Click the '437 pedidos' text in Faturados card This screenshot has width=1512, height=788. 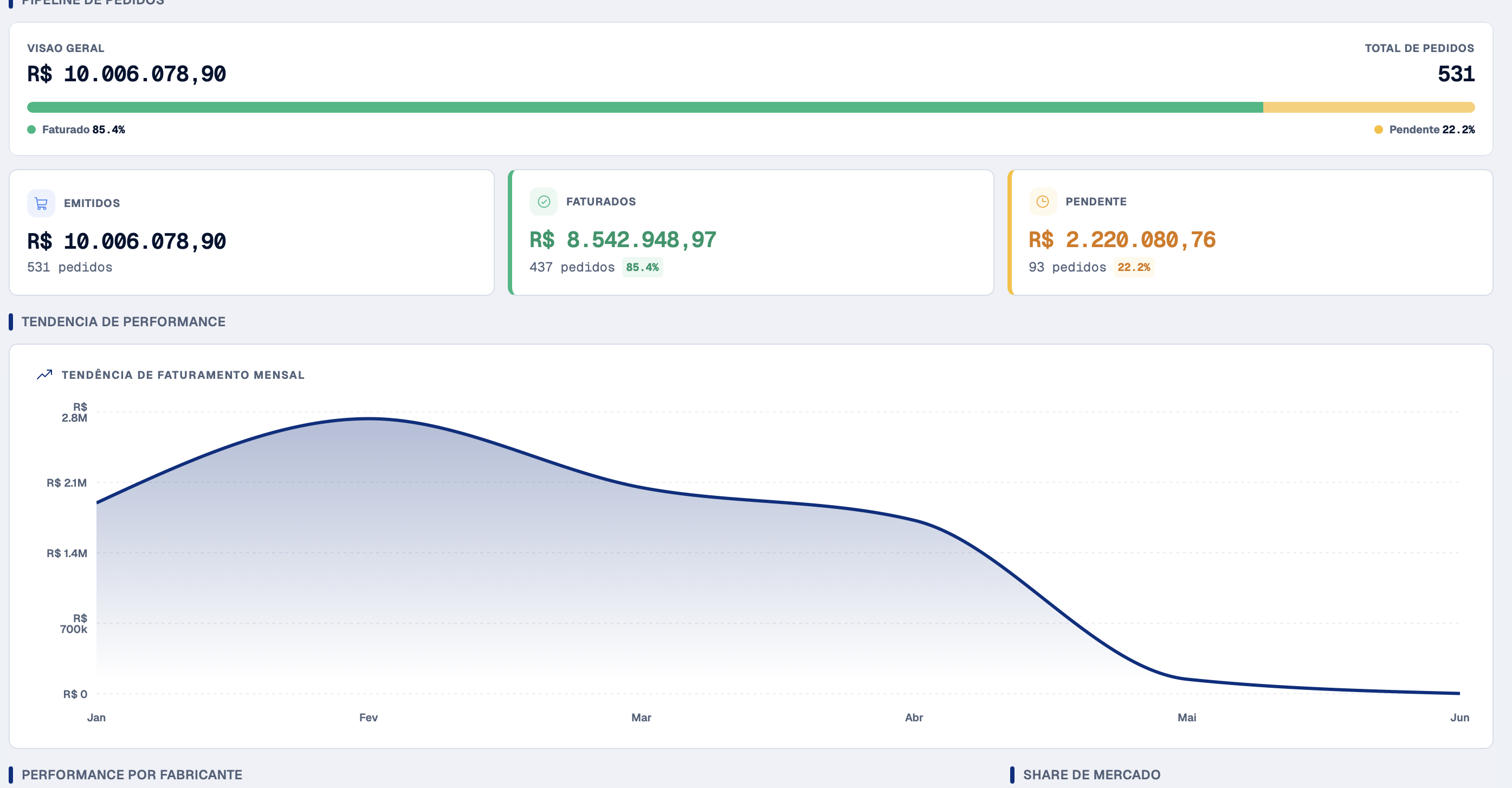[572, 267]
